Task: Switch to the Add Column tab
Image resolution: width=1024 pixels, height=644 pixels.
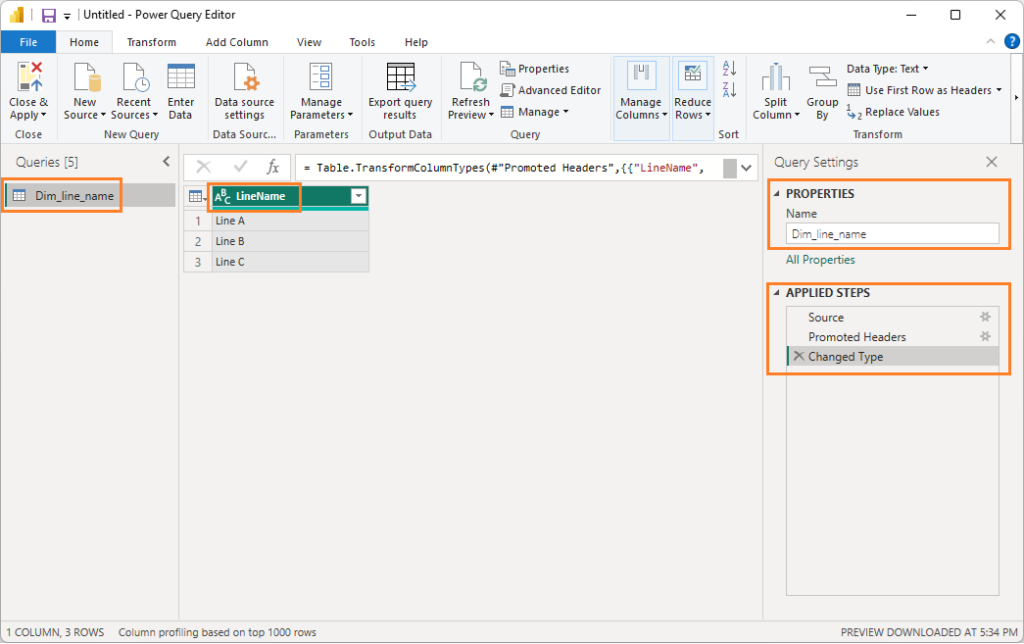Action: tap(237, 42)
